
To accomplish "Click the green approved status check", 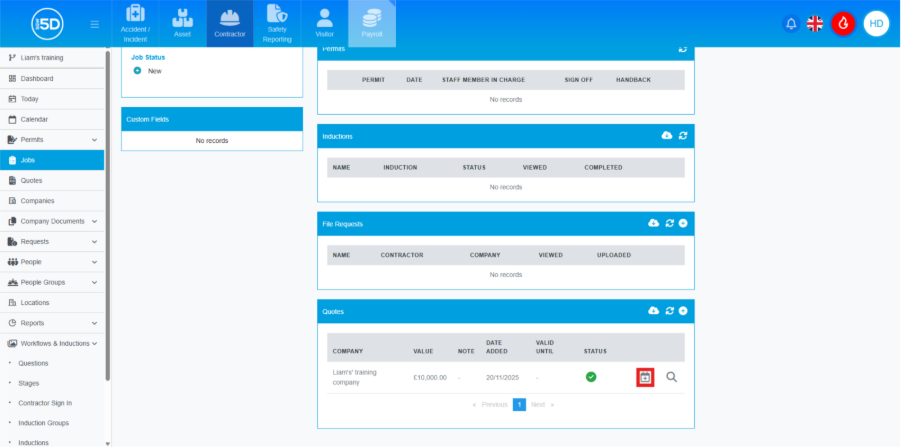I will (591, 377).
